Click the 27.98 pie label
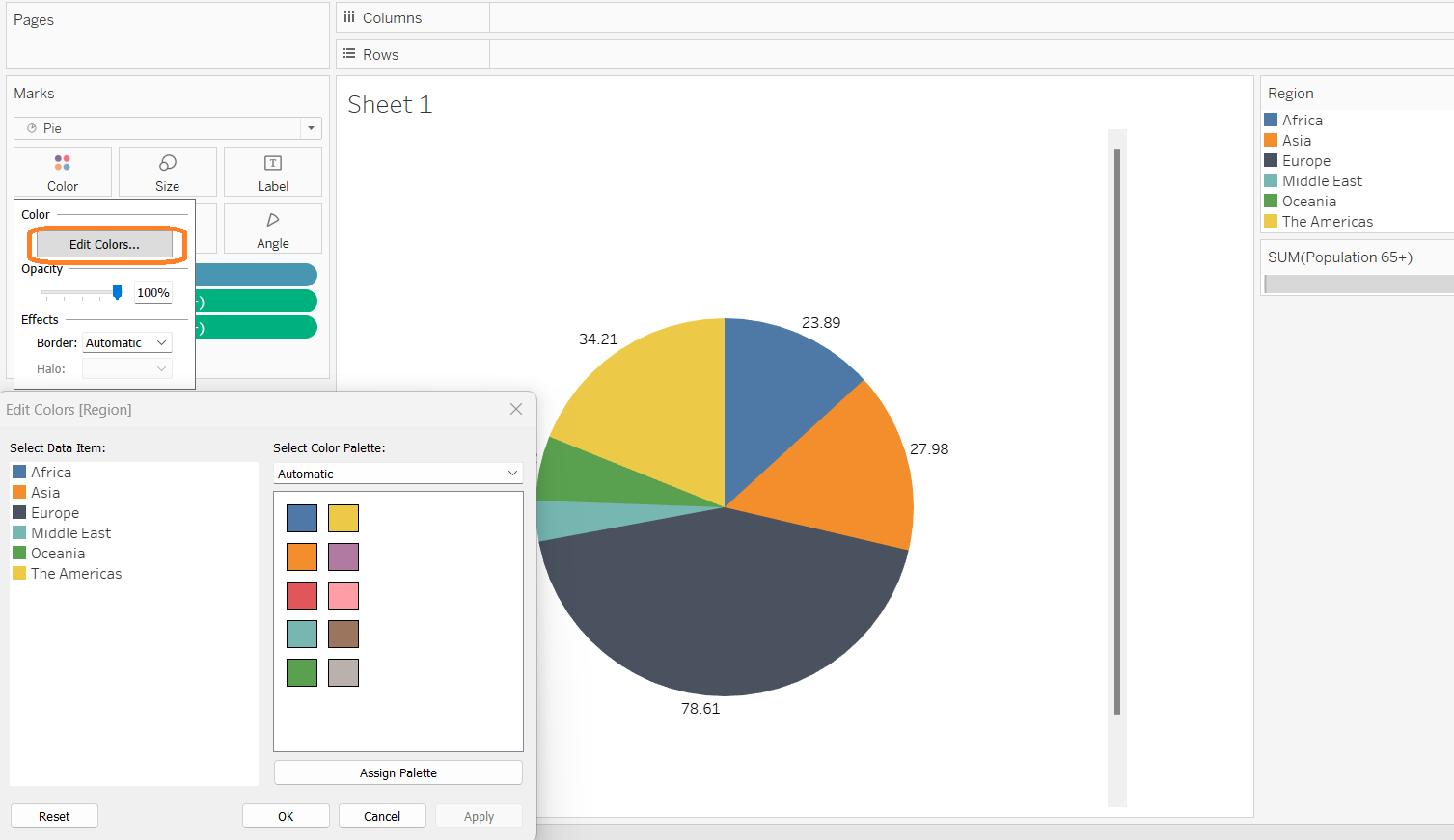Viewport: 1454px width, 840px height. pyautogui.click(x=929, y=448)
